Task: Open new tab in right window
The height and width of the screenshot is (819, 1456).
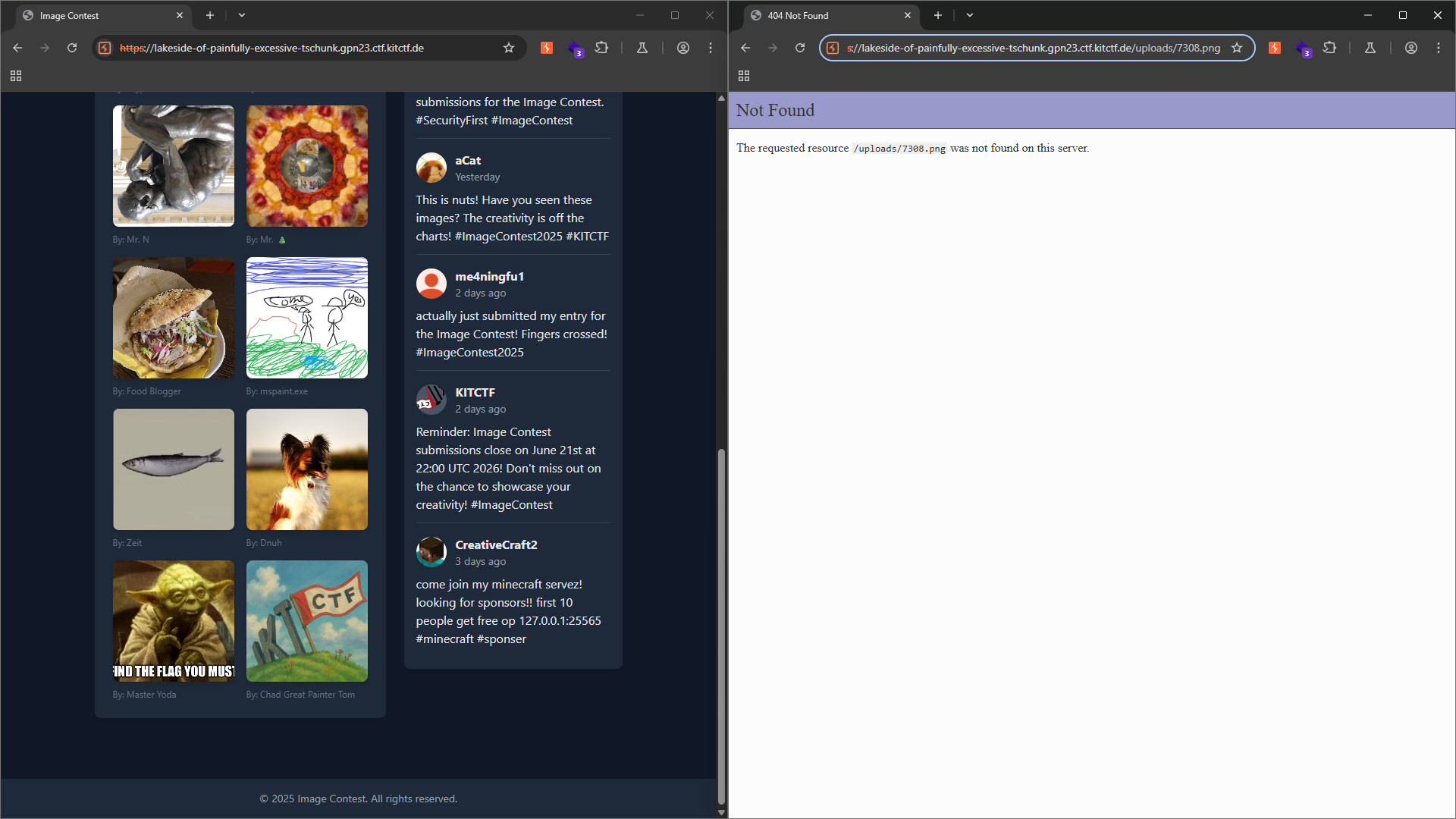Action: 938,15
